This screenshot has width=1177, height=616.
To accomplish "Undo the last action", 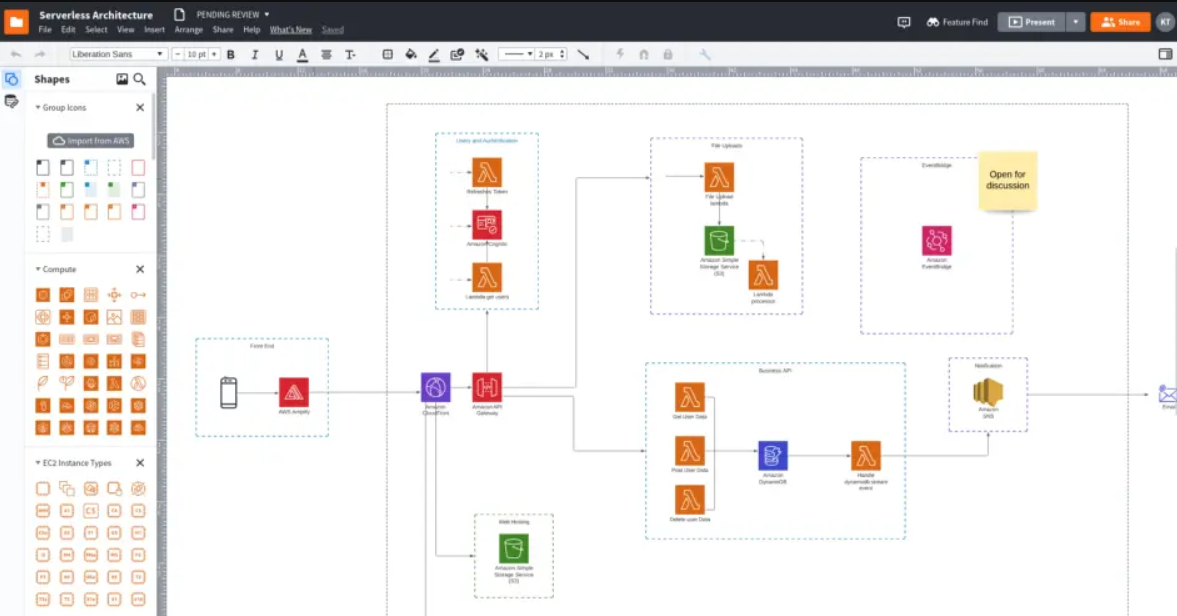I will tap(16, 54).
